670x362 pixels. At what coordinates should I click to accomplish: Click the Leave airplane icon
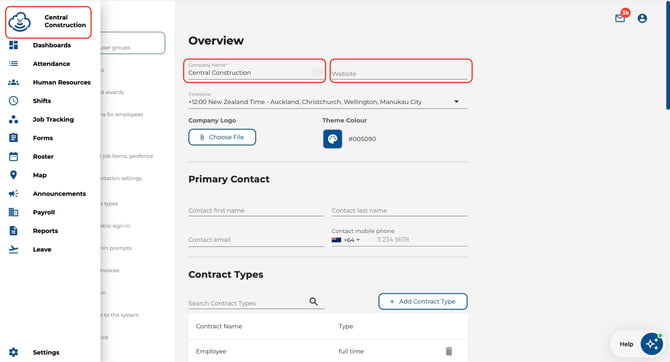coord(14,249)
